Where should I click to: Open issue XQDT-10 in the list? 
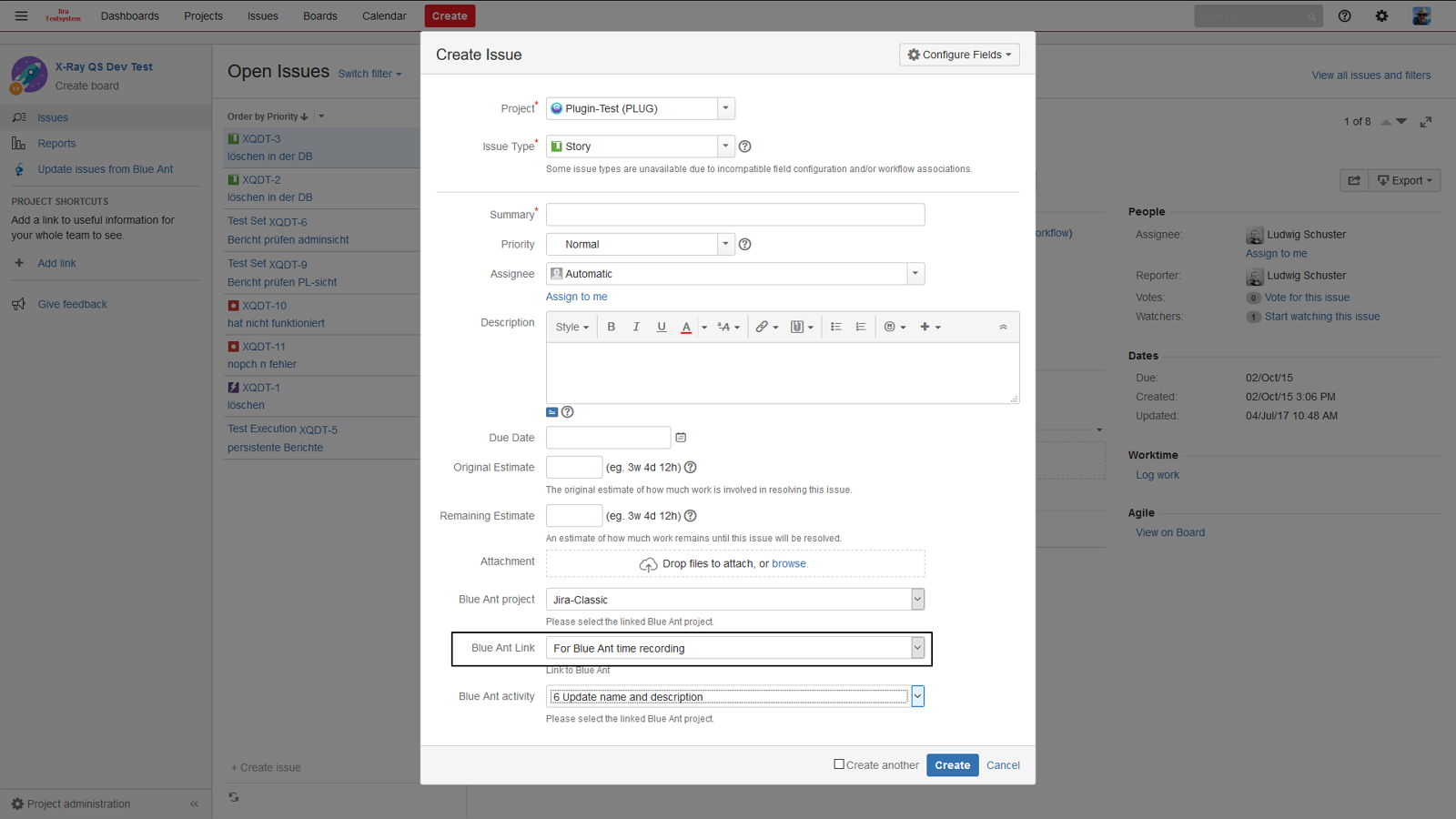pyautogui.click(x=264, y=306)
